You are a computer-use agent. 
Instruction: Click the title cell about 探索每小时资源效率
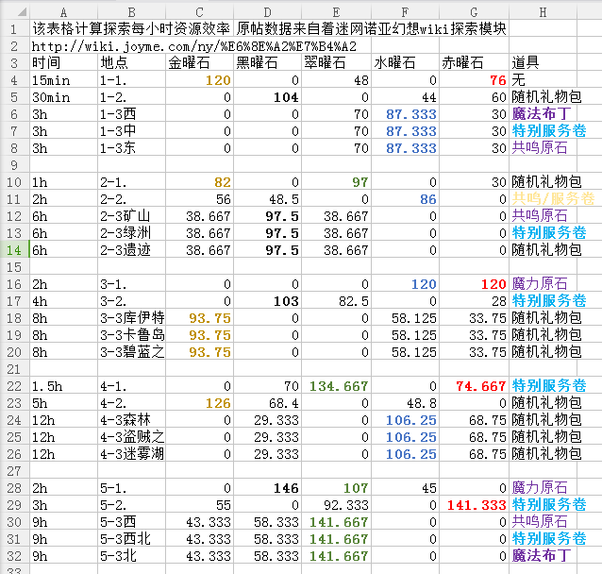[131, 29]
